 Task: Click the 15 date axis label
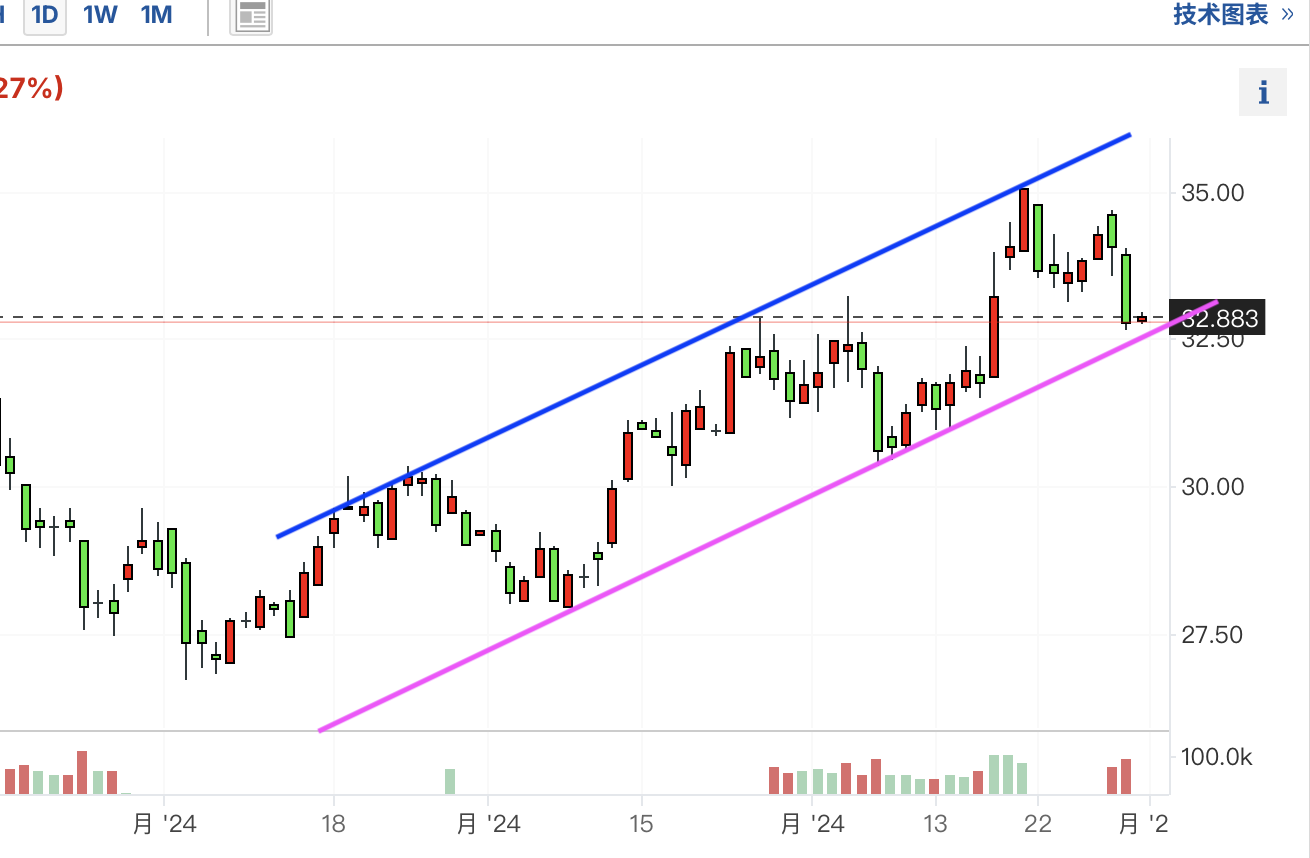tap(641, 824)
